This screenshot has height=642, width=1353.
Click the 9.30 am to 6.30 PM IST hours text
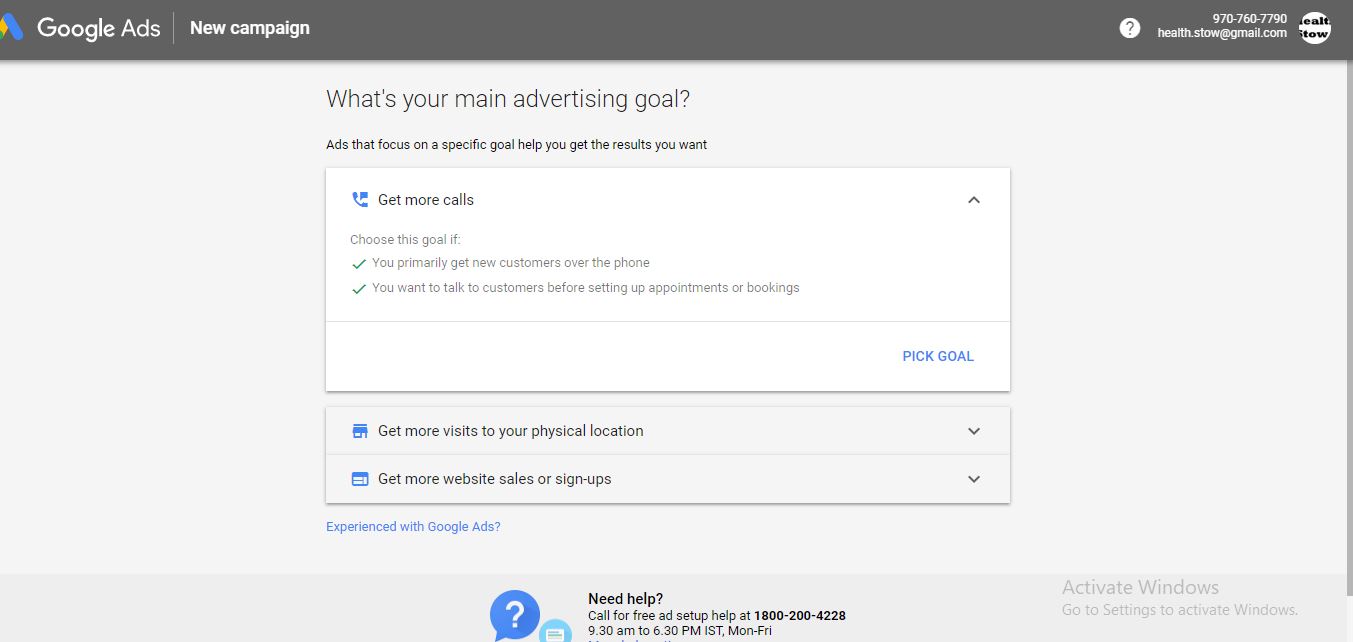pos(680,631)
